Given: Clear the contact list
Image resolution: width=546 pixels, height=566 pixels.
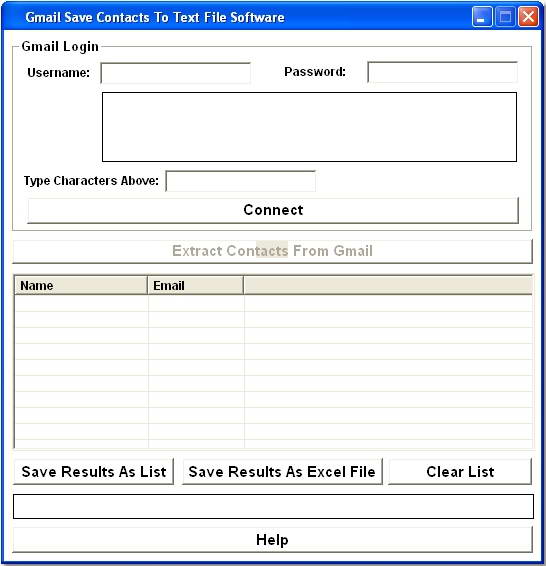Looking at the screenshot, I should point(460,472).
